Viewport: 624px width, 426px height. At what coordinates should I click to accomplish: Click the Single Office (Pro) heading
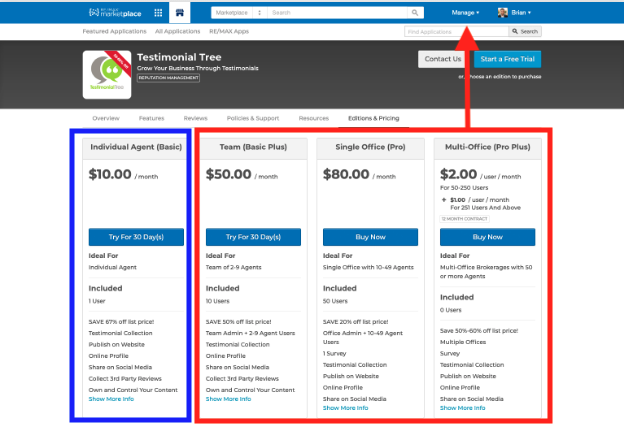click(x=370, y=147)
